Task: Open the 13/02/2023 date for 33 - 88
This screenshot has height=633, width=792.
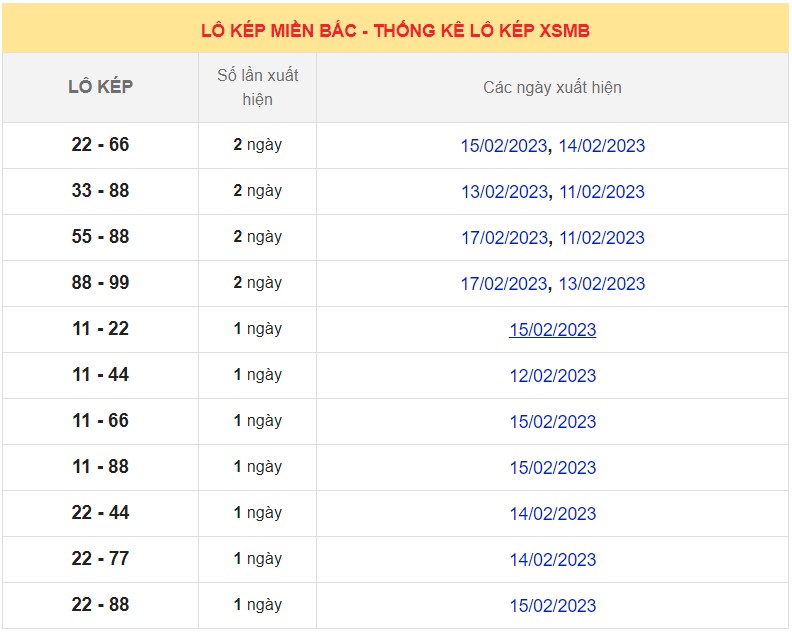Action: pos(504,192)
